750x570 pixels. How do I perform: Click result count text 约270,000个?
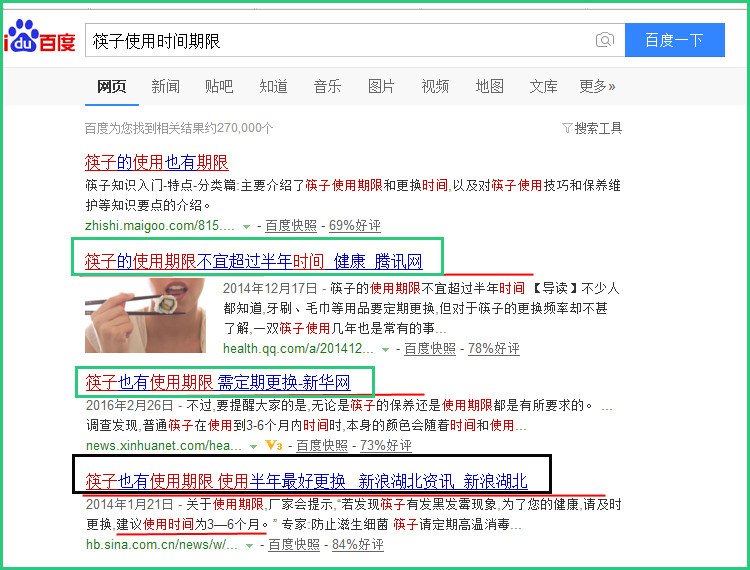(x=239, y=128)
